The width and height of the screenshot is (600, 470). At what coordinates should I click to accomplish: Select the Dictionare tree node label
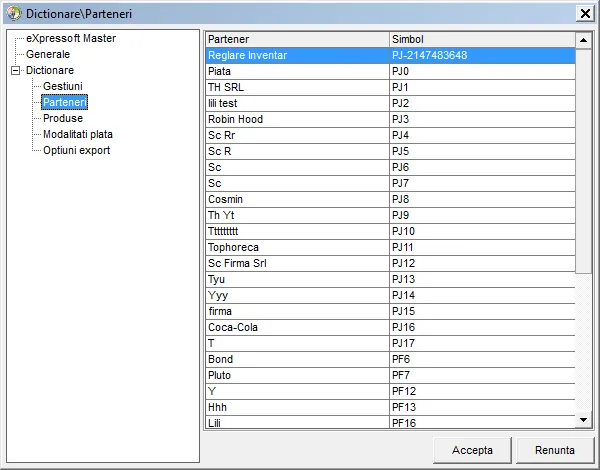(x=50, y=70)
